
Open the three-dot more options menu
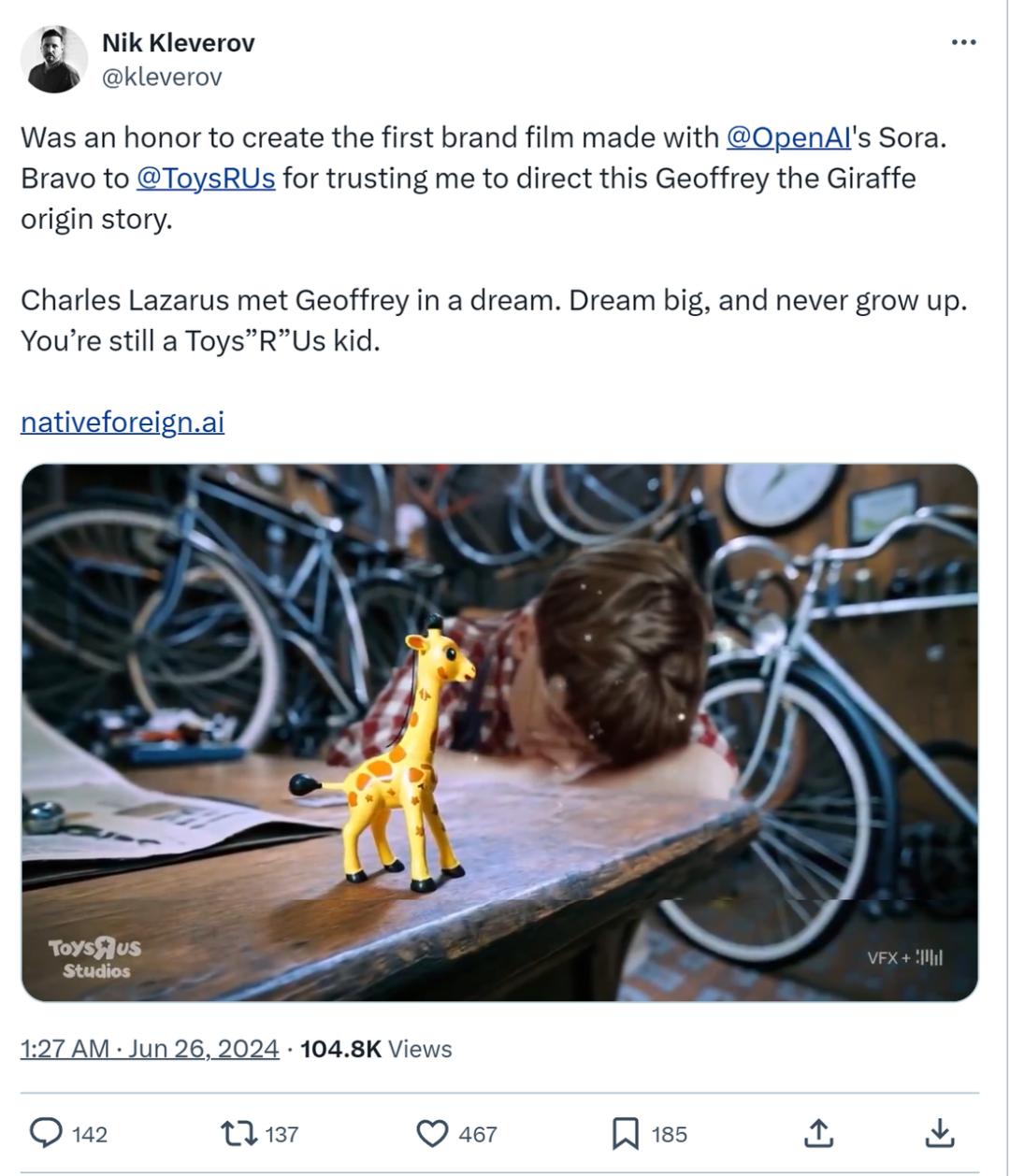pos(963,43)
